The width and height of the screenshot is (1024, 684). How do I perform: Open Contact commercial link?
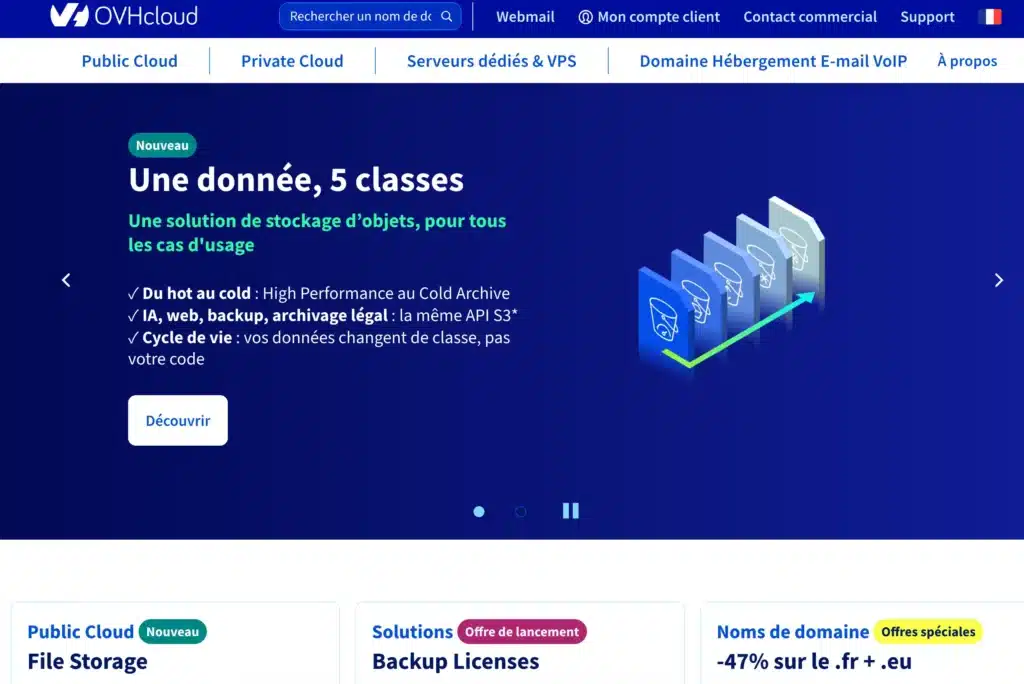[810, 17]
